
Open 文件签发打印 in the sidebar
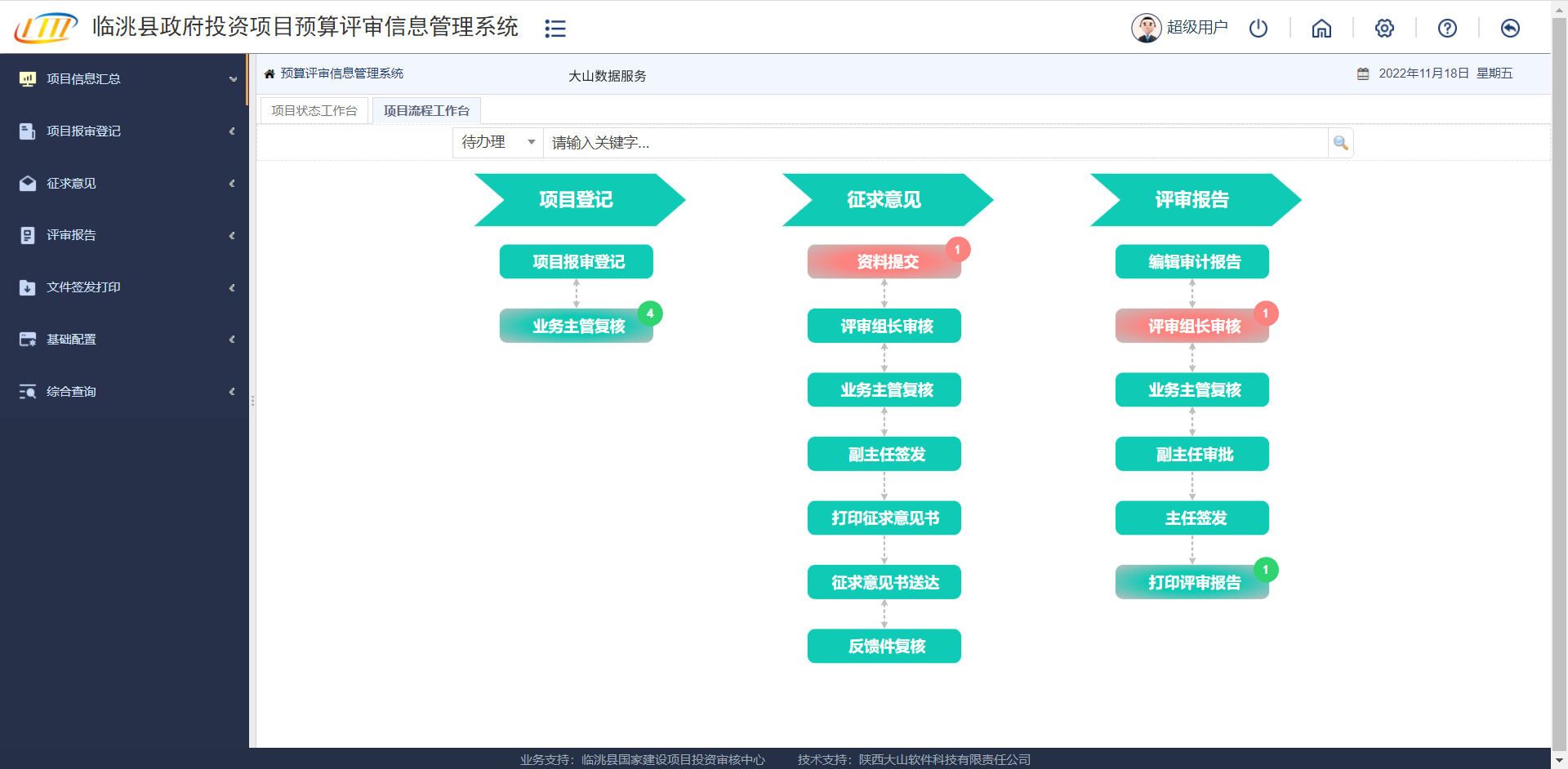[x=123, y=287]
